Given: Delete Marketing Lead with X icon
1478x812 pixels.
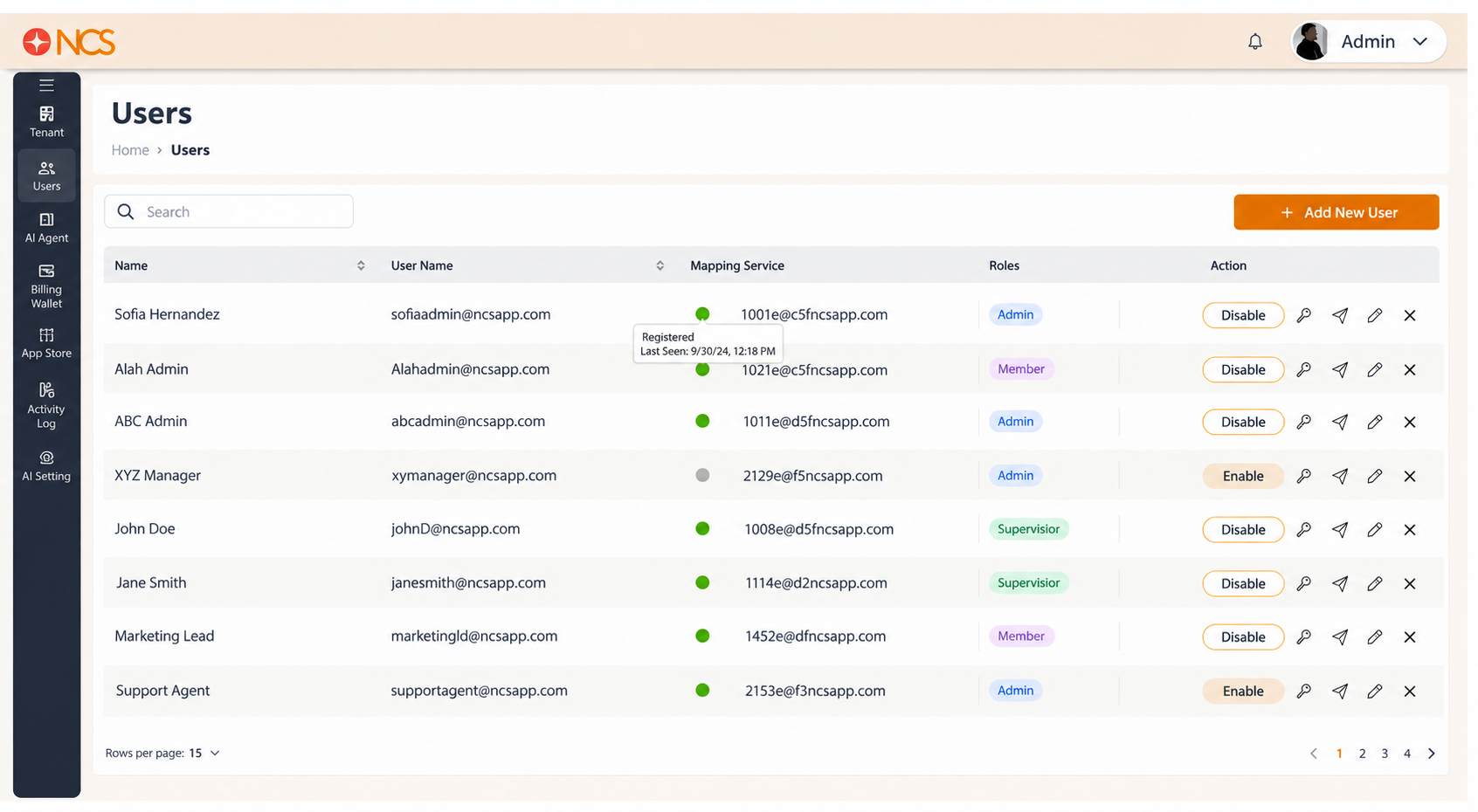Looking at the screenshot, I should pyautogui.click(x=1410, y=637).
